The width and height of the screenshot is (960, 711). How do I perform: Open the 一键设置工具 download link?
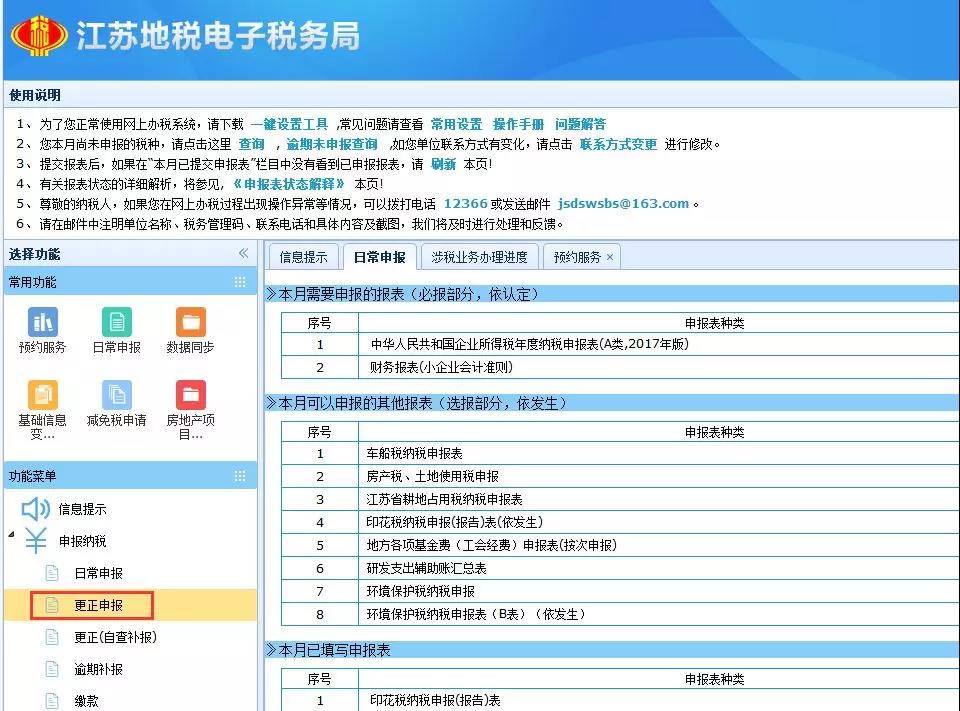point(289,124)
